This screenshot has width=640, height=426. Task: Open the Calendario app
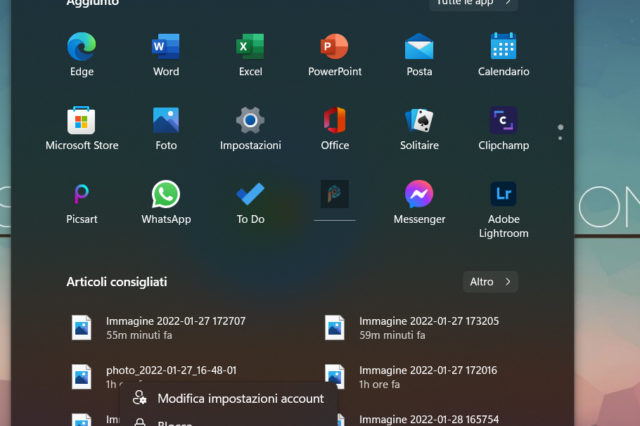click(x=503, y=54)
